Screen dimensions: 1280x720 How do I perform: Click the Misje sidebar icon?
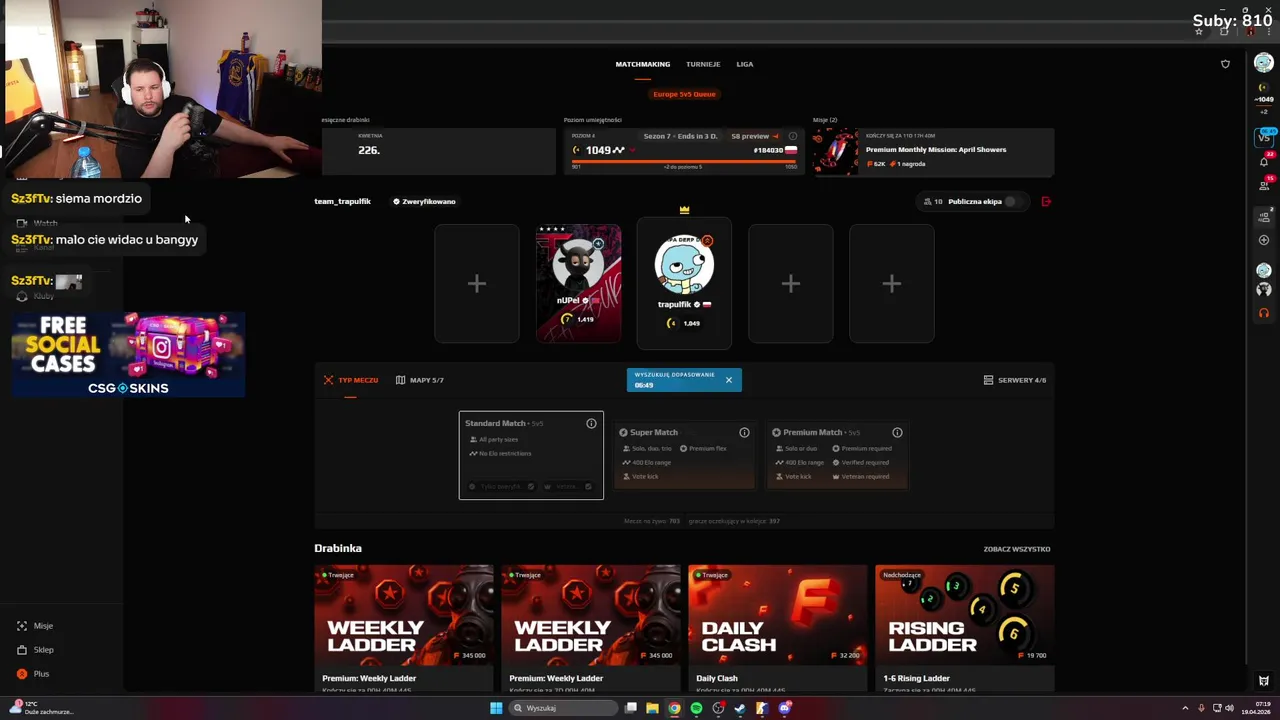[x=22, y=626]
